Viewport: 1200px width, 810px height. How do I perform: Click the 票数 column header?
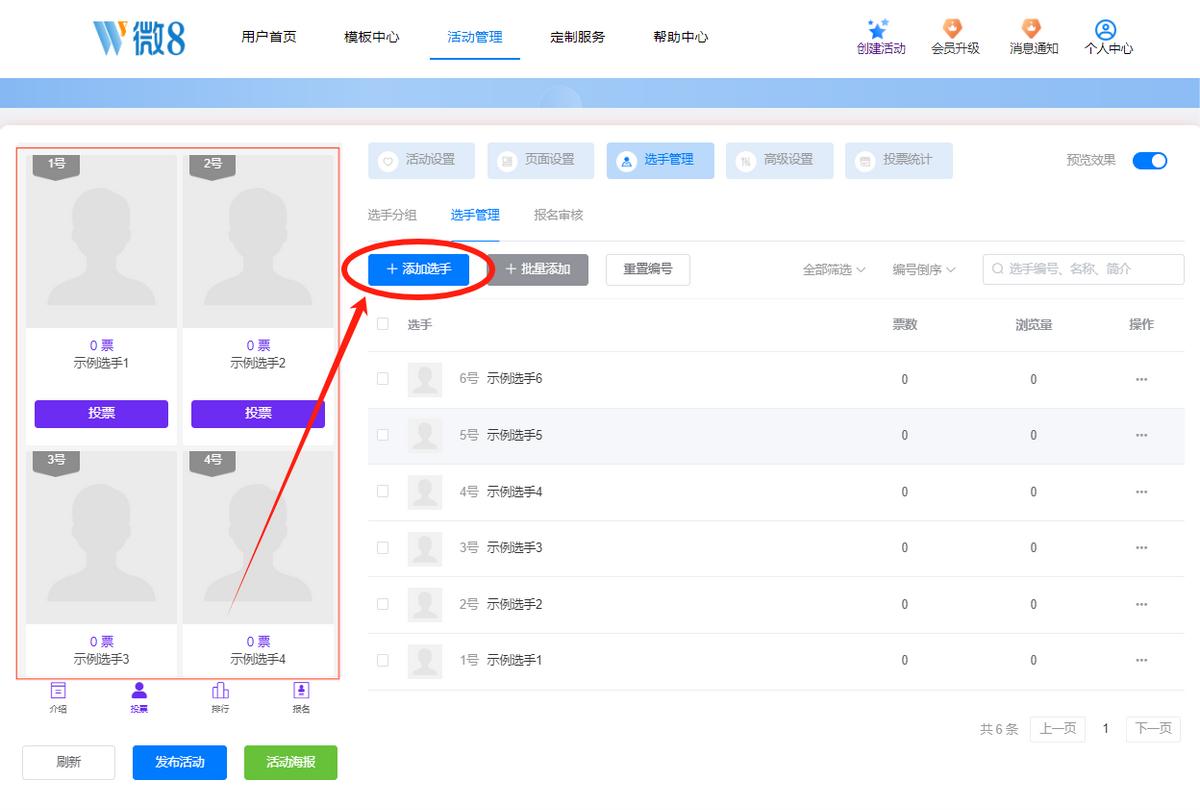click(x=905, y=324)
